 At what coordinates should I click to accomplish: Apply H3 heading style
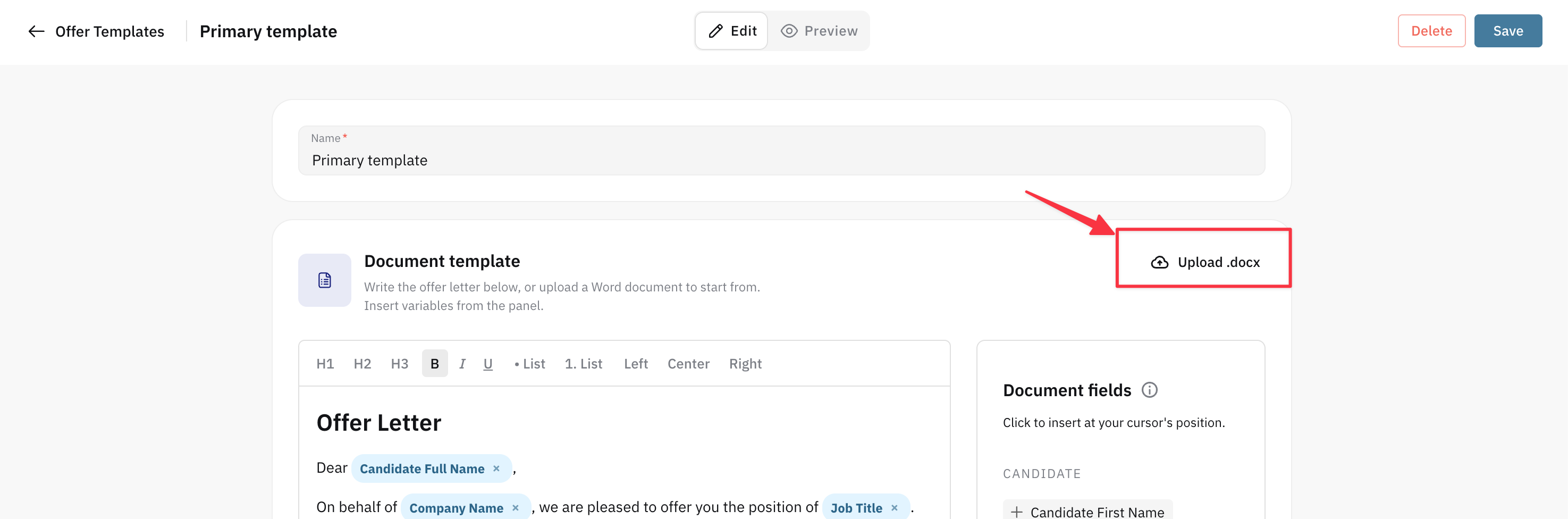[399, 364]
